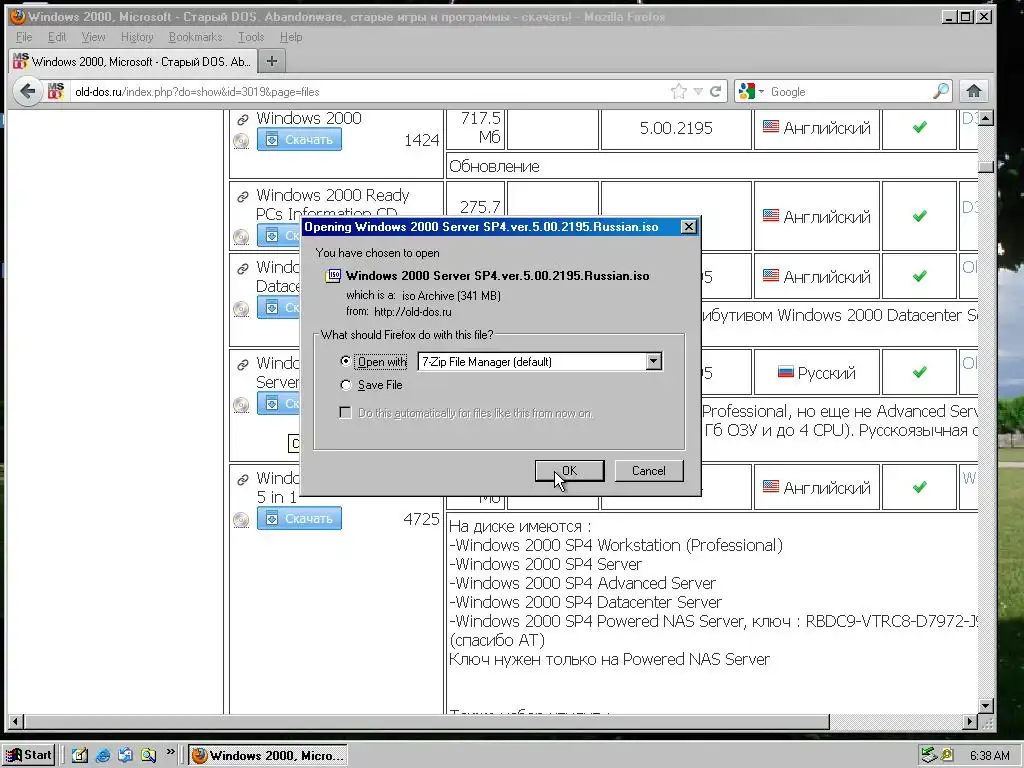The width and height of the screenshot is (1024, 768).
Task: Expand quick launch overflow chevron
Action: click(x=170, y=752)
